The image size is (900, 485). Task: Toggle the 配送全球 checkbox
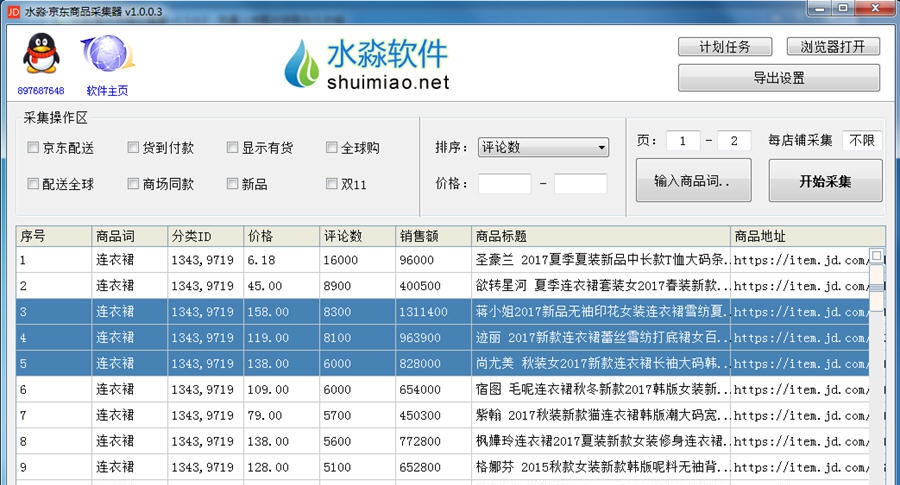(33, 184)
